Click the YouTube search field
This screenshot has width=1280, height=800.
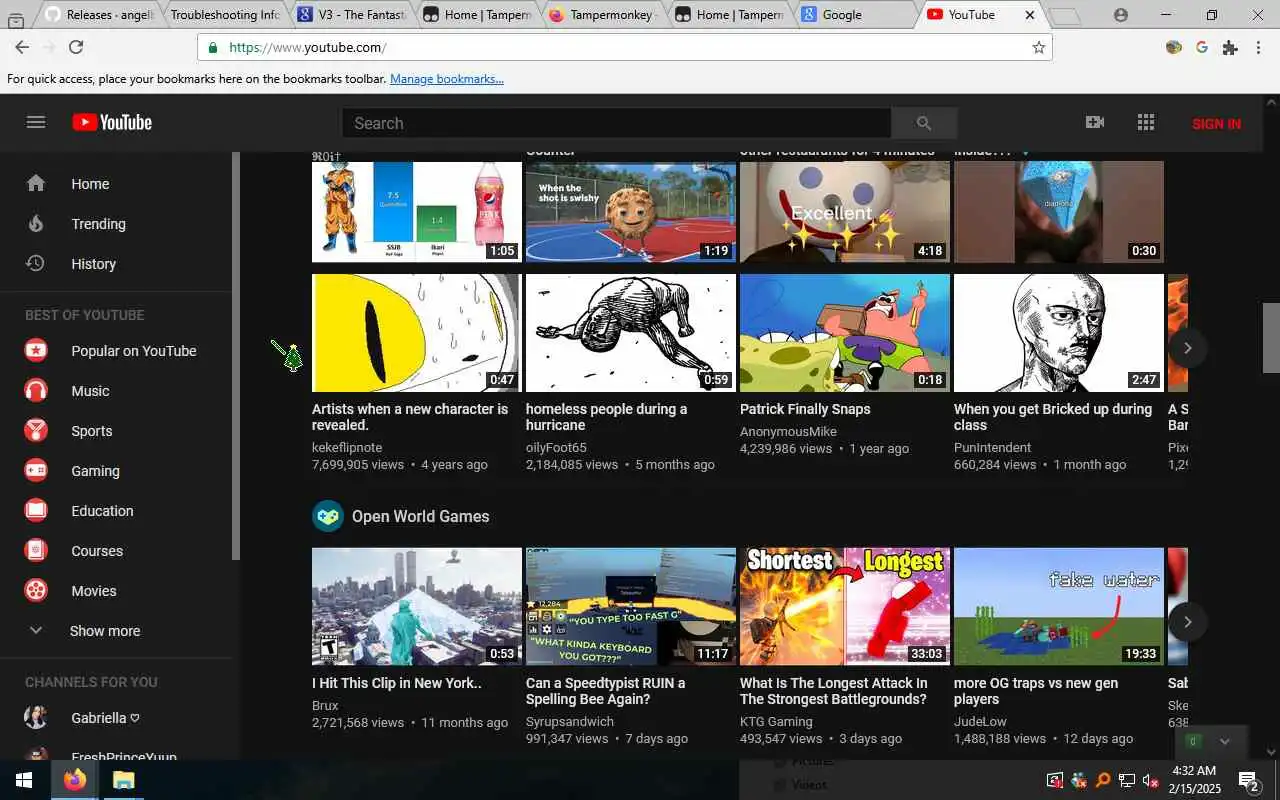click(617, 123)
